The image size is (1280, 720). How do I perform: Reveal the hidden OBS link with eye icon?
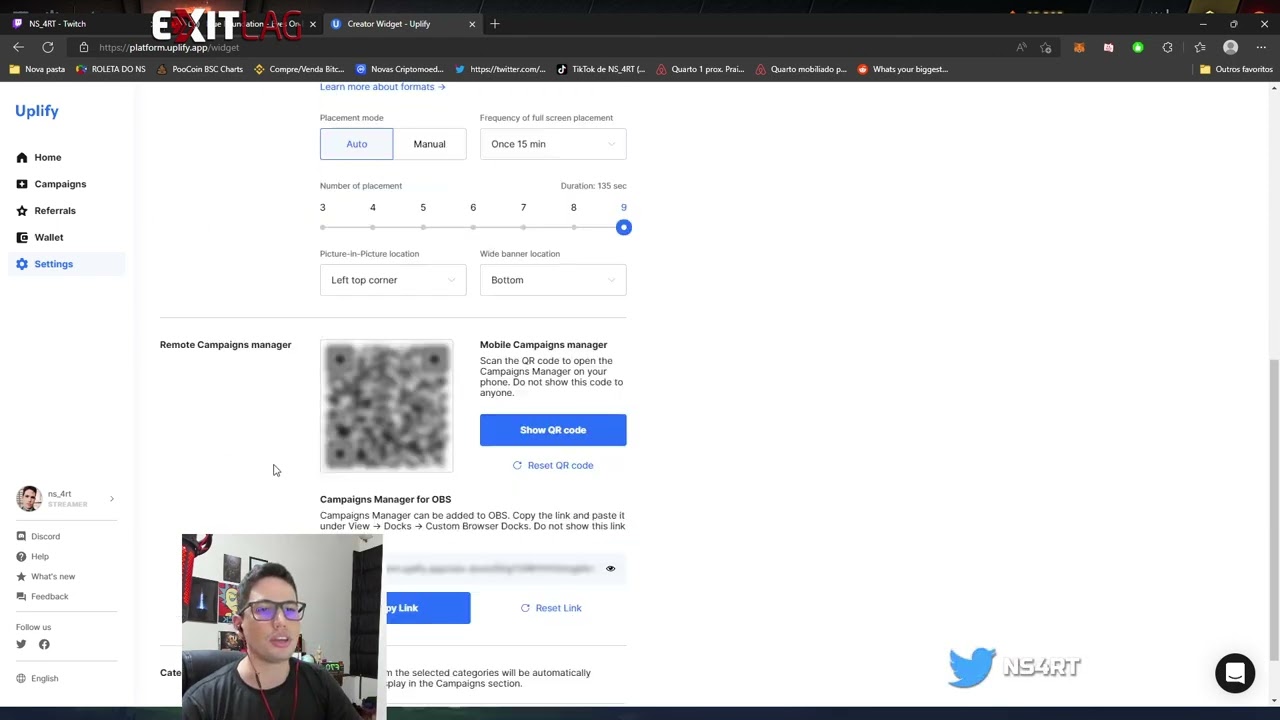pos(610,568)
